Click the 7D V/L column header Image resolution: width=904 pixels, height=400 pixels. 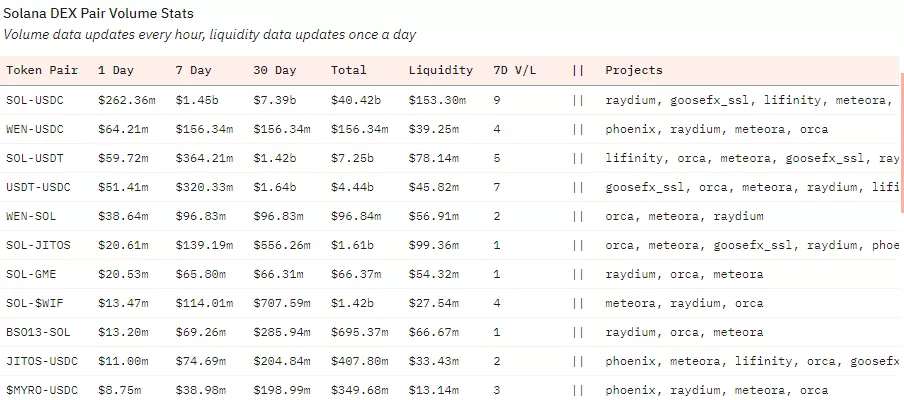[515, 70]
